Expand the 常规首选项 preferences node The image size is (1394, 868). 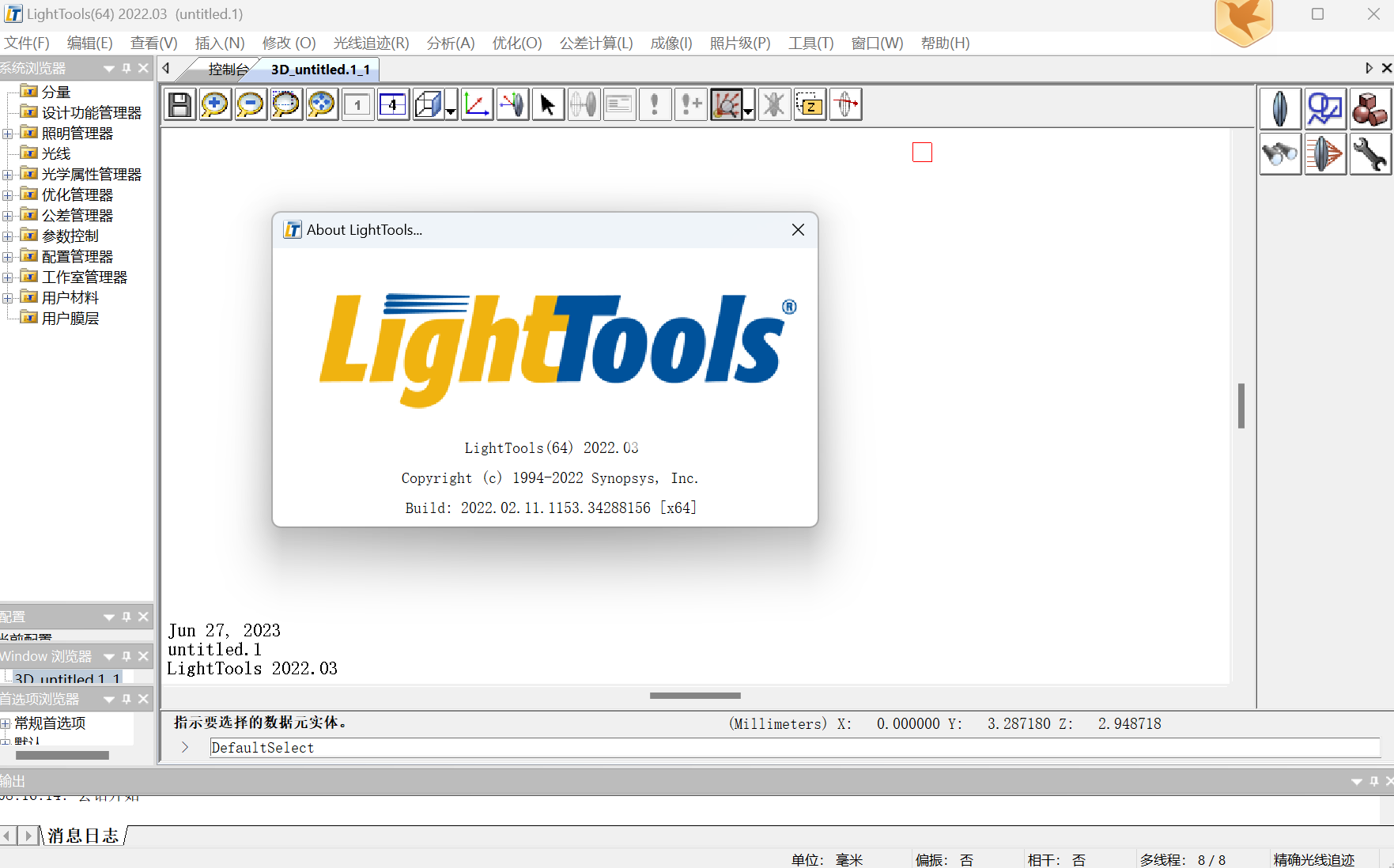coord(6,723)
